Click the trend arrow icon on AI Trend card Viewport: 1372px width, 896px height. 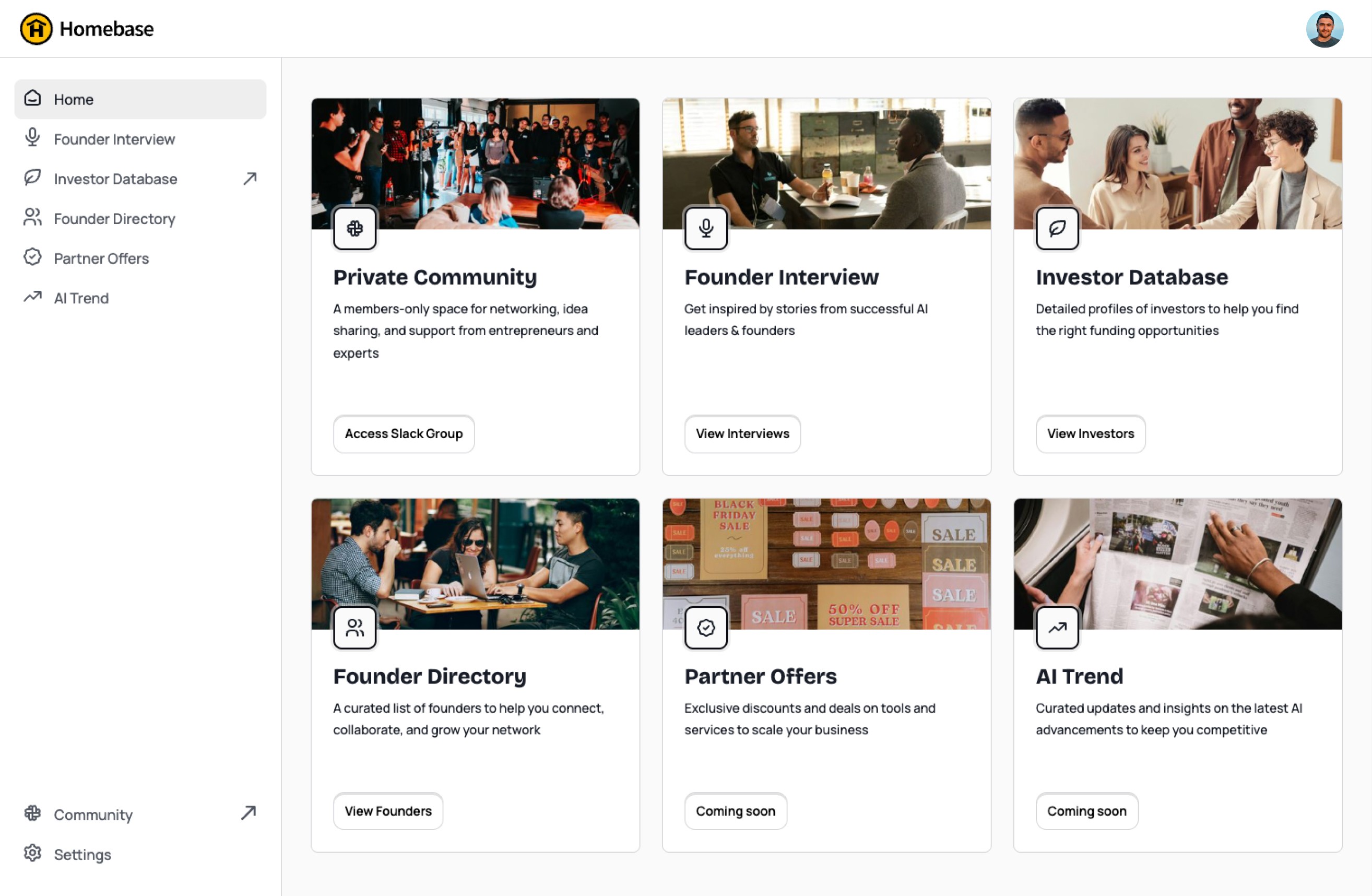pyautogui.click(x=1057, y=627)
